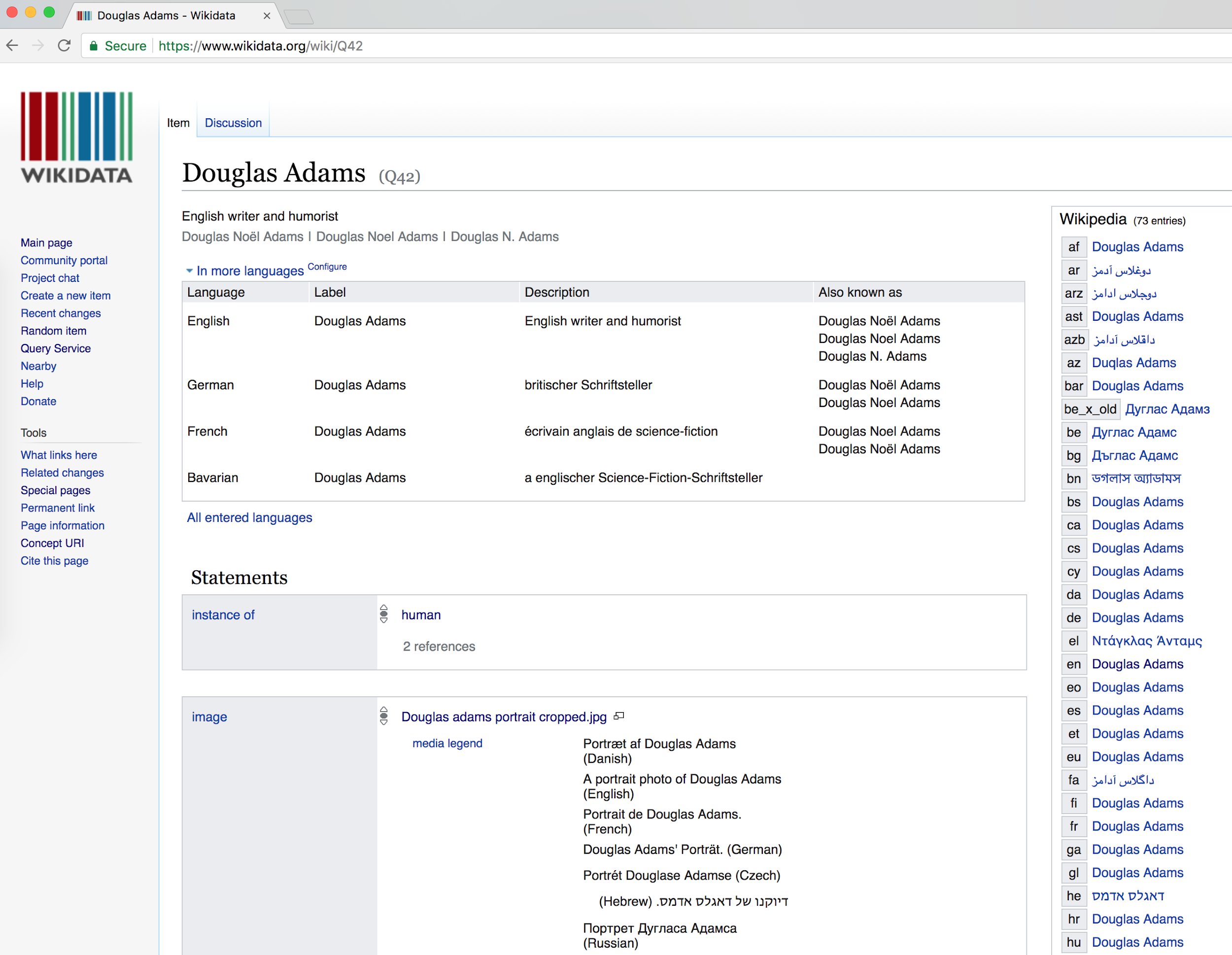Click browser back arrow

[12, 46]
